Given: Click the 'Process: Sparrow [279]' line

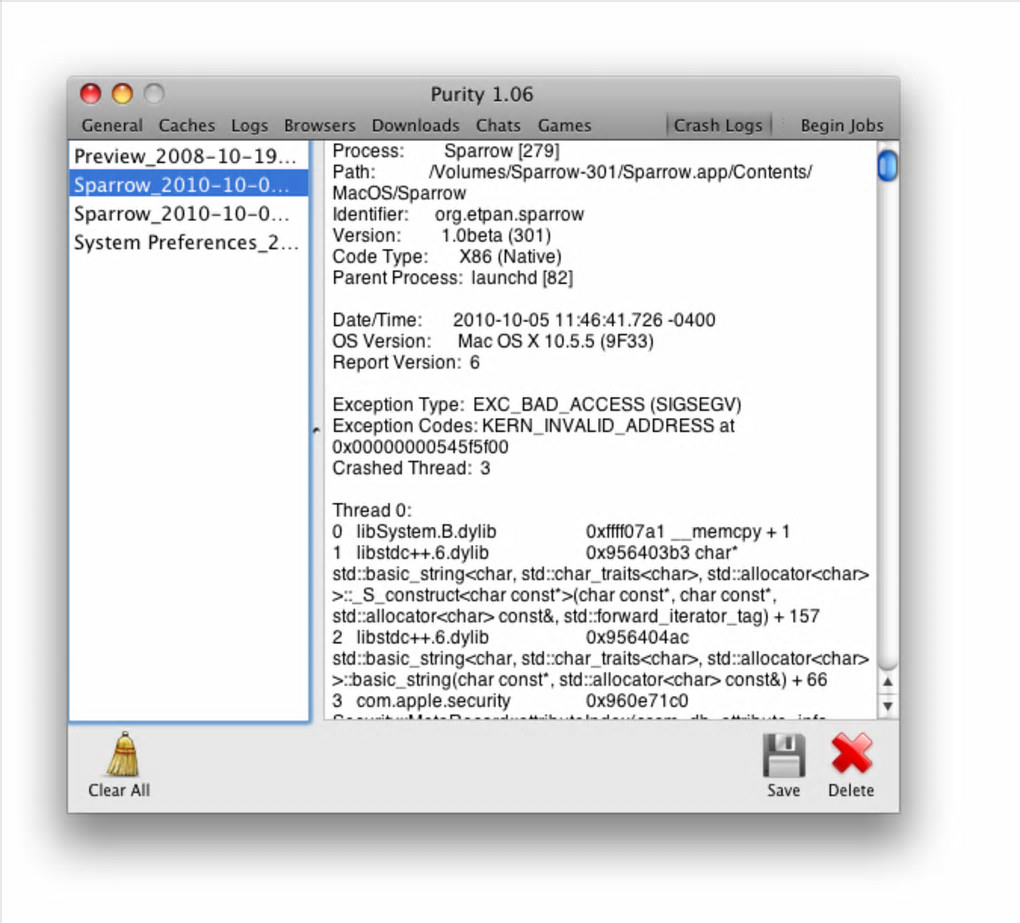Looking at the screenshot, I should [x=446, y=151].
